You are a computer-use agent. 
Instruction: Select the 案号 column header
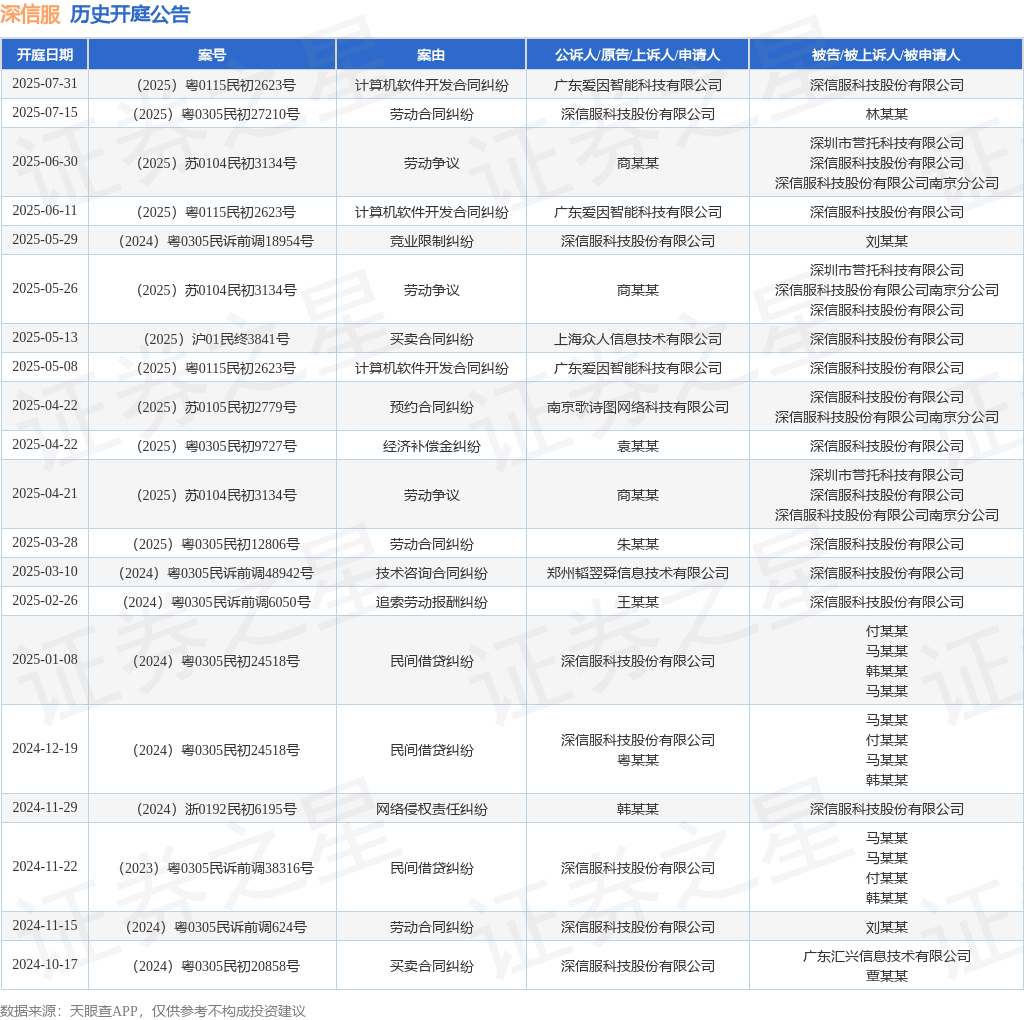point(212,55)
